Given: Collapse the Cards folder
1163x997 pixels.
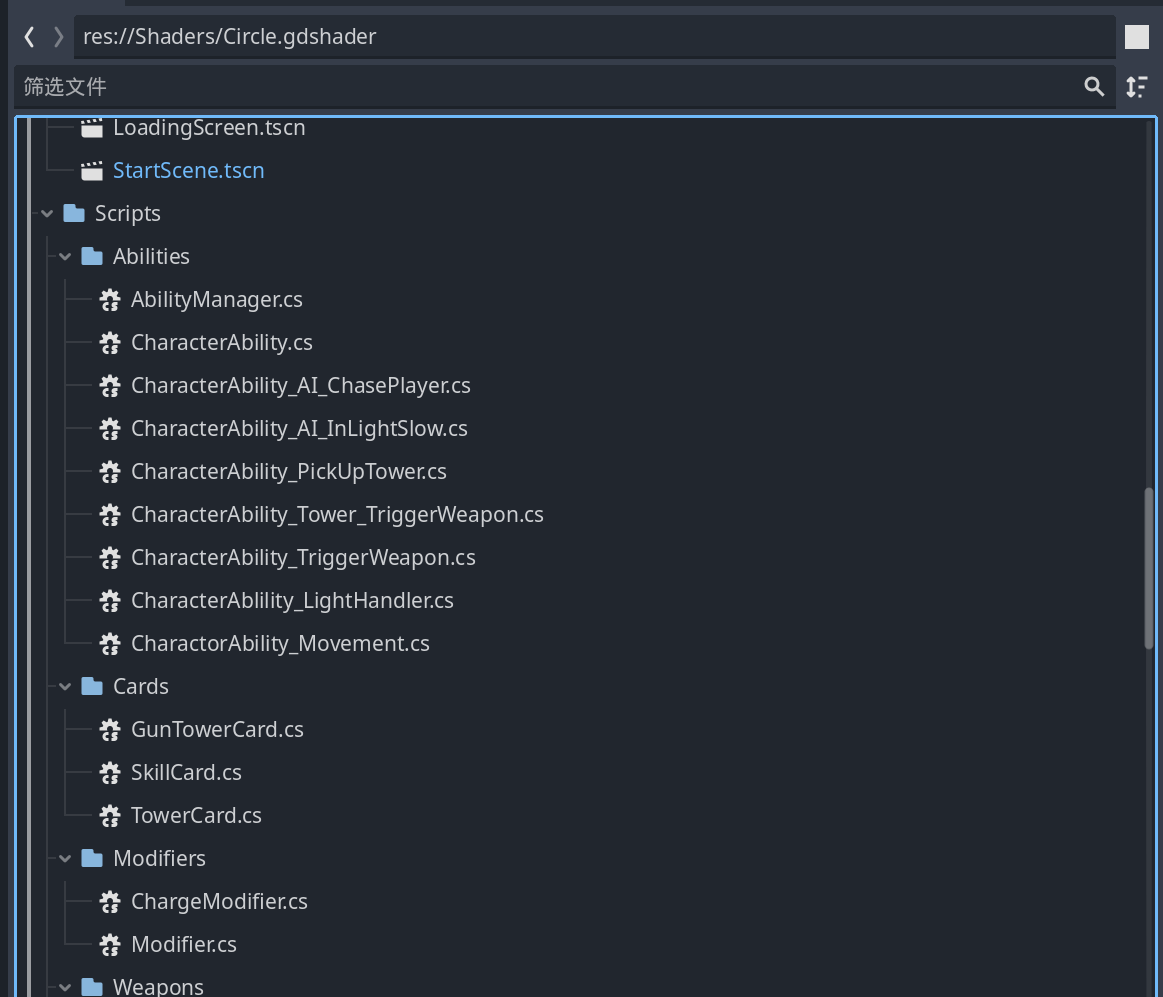Looking at the screenshot, I should point(65,687).
